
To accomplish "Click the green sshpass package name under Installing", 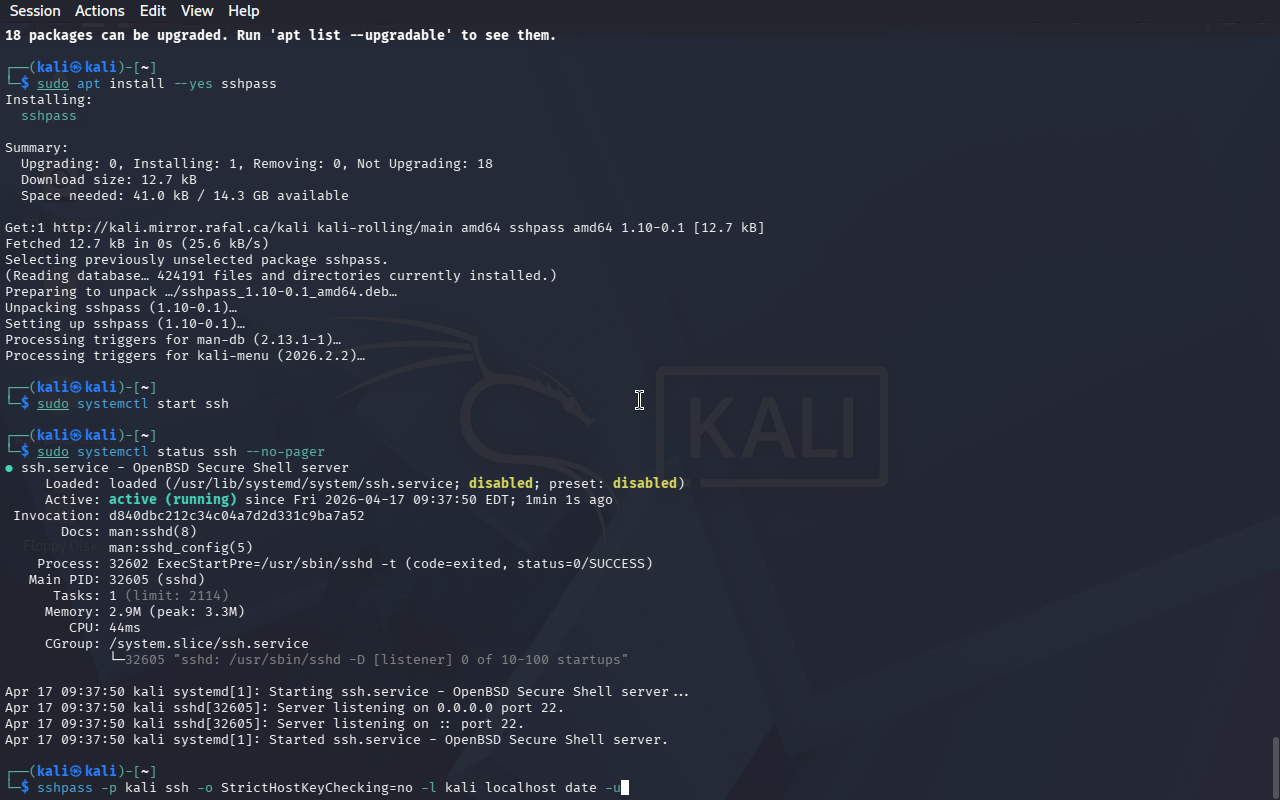I will coord(49,116).
